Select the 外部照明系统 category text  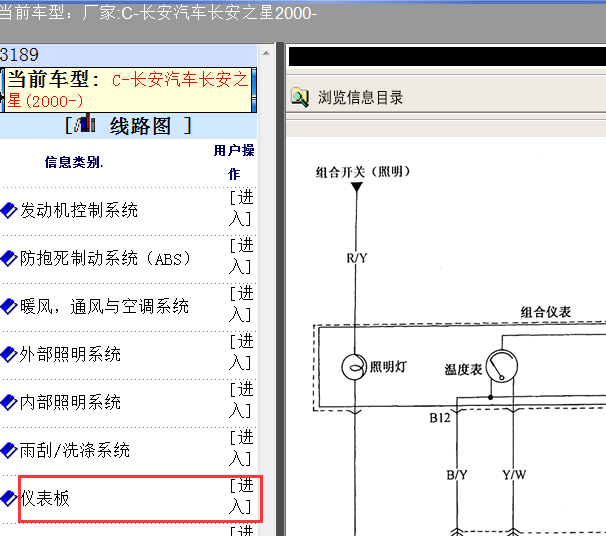pos(70,354)
